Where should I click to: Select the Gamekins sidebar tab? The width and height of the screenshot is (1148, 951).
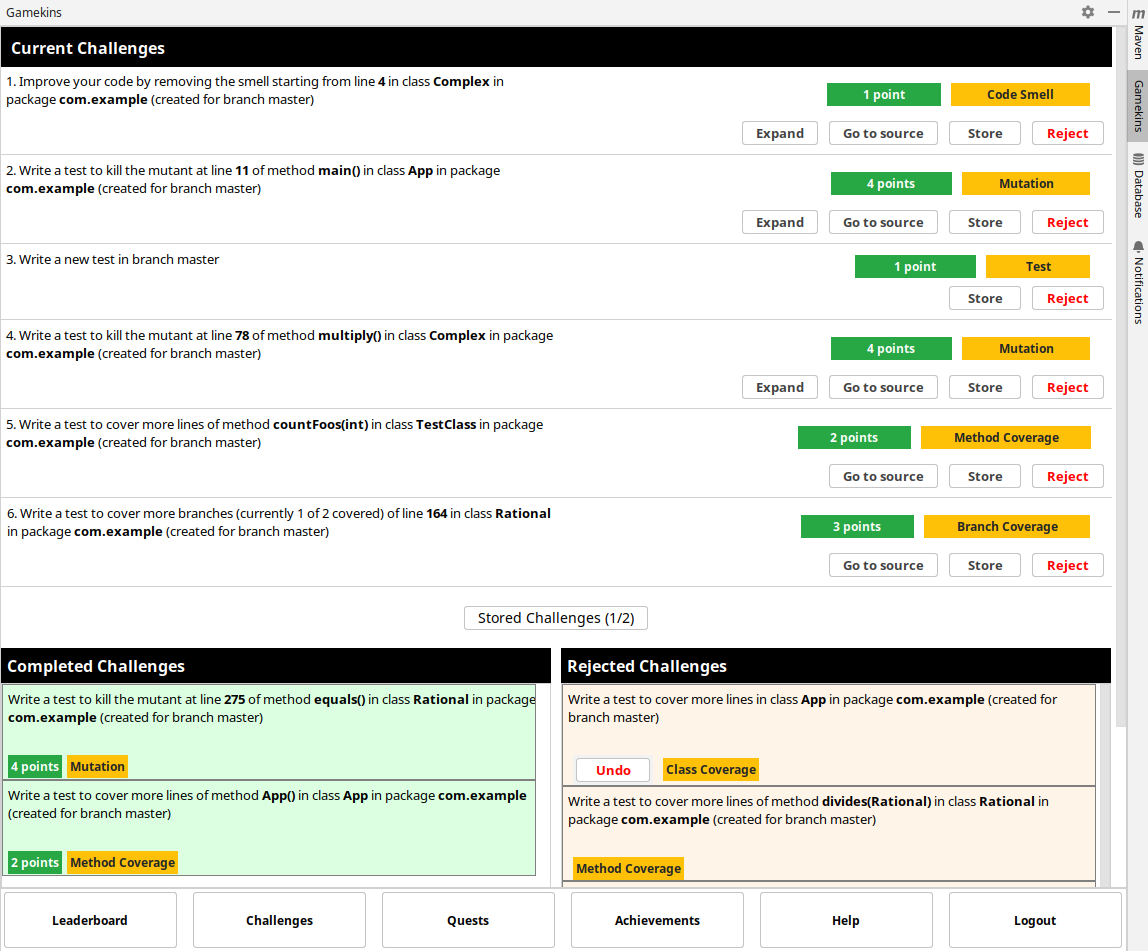(1138, 106)
